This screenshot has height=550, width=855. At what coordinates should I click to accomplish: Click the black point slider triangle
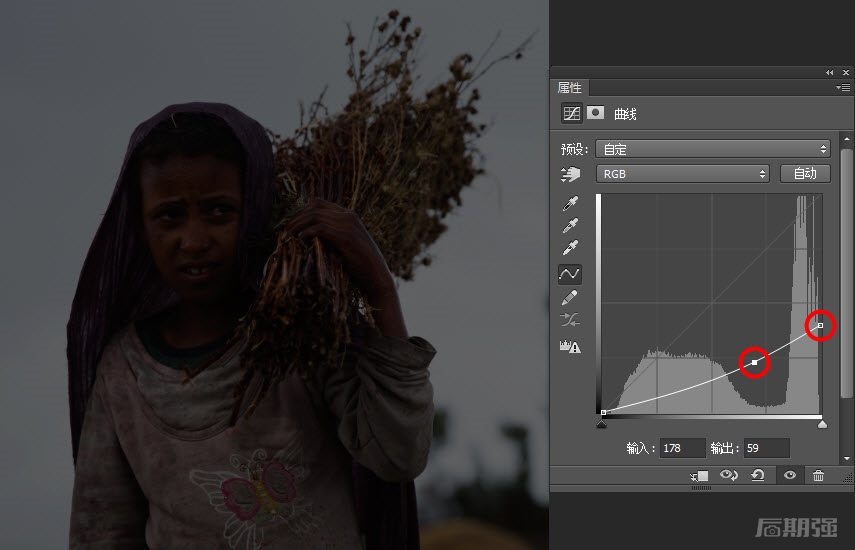tap(601, 424)
